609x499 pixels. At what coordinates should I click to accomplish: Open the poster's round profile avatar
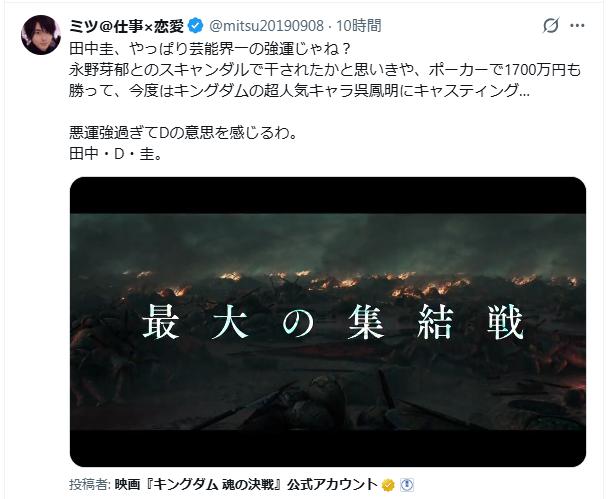pyautogui.click(x=41, y=35)
